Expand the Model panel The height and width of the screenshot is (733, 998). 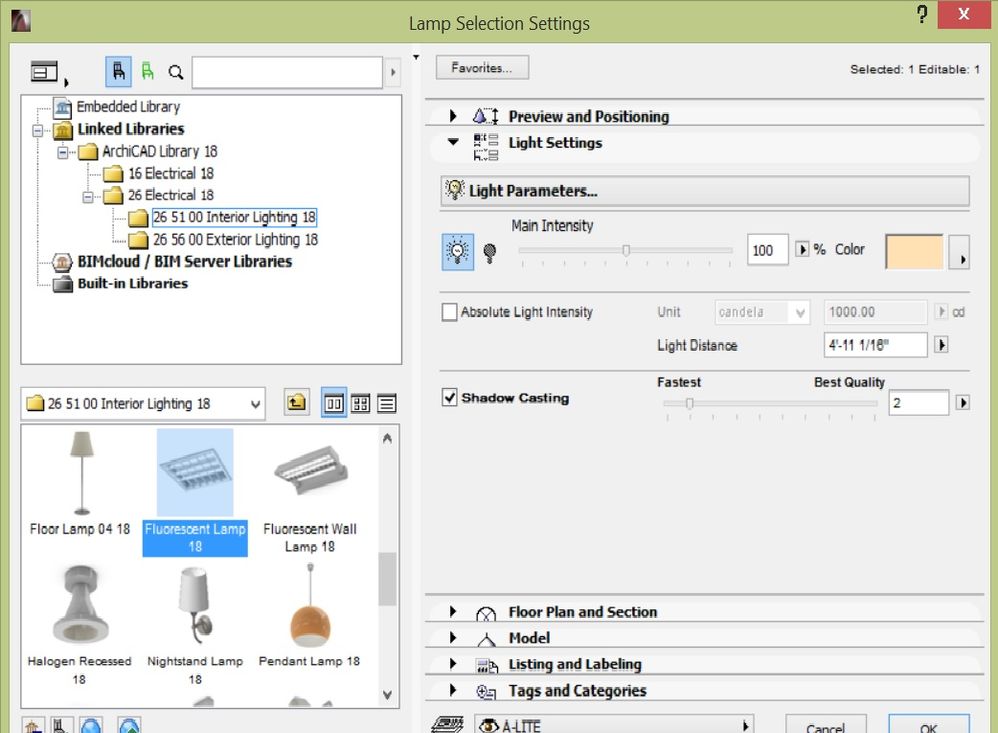coord(453,638)
